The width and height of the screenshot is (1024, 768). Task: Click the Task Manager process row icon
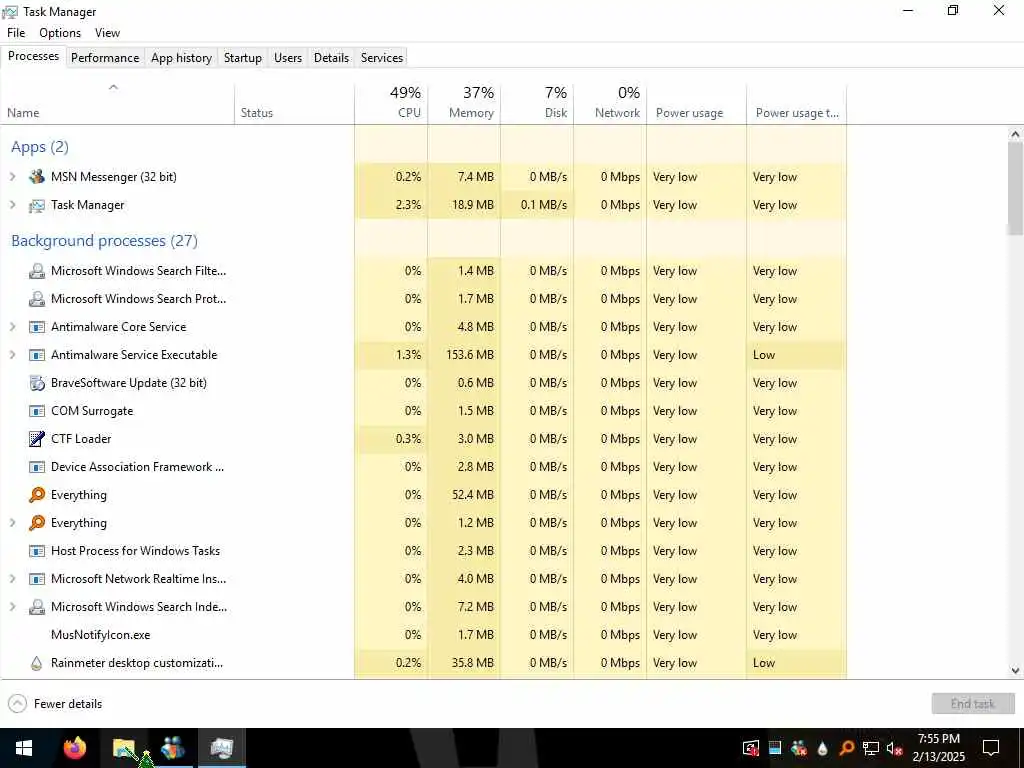point(37,205)
